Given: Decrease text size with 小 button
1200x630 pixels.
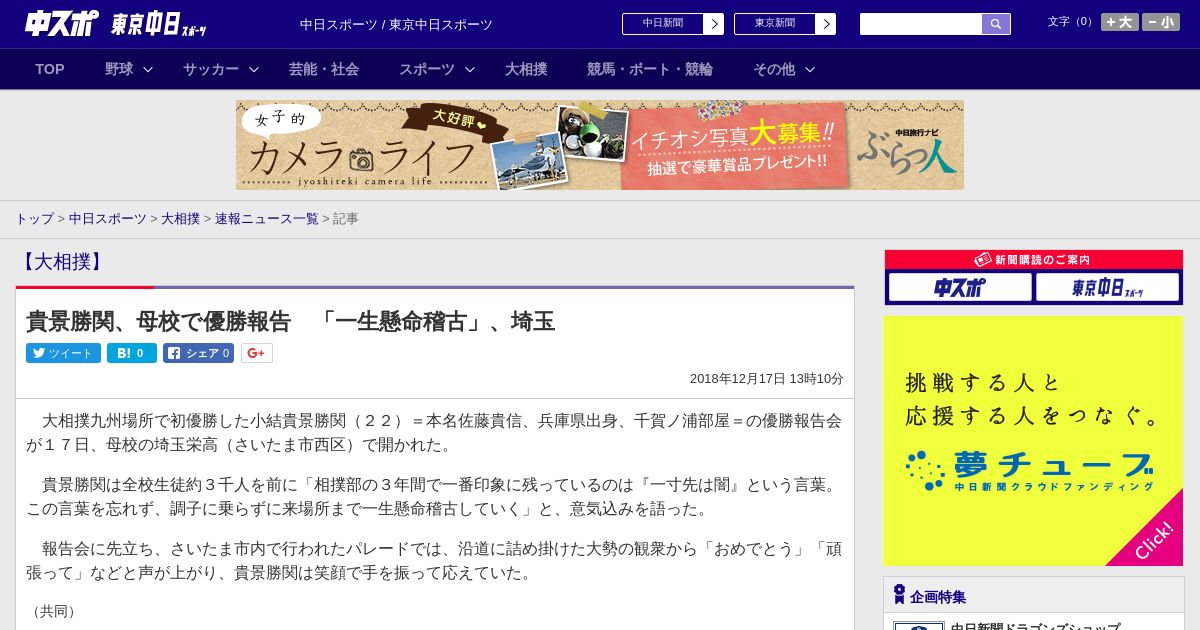Looking at the screenshot, I should coord(1161,22).
